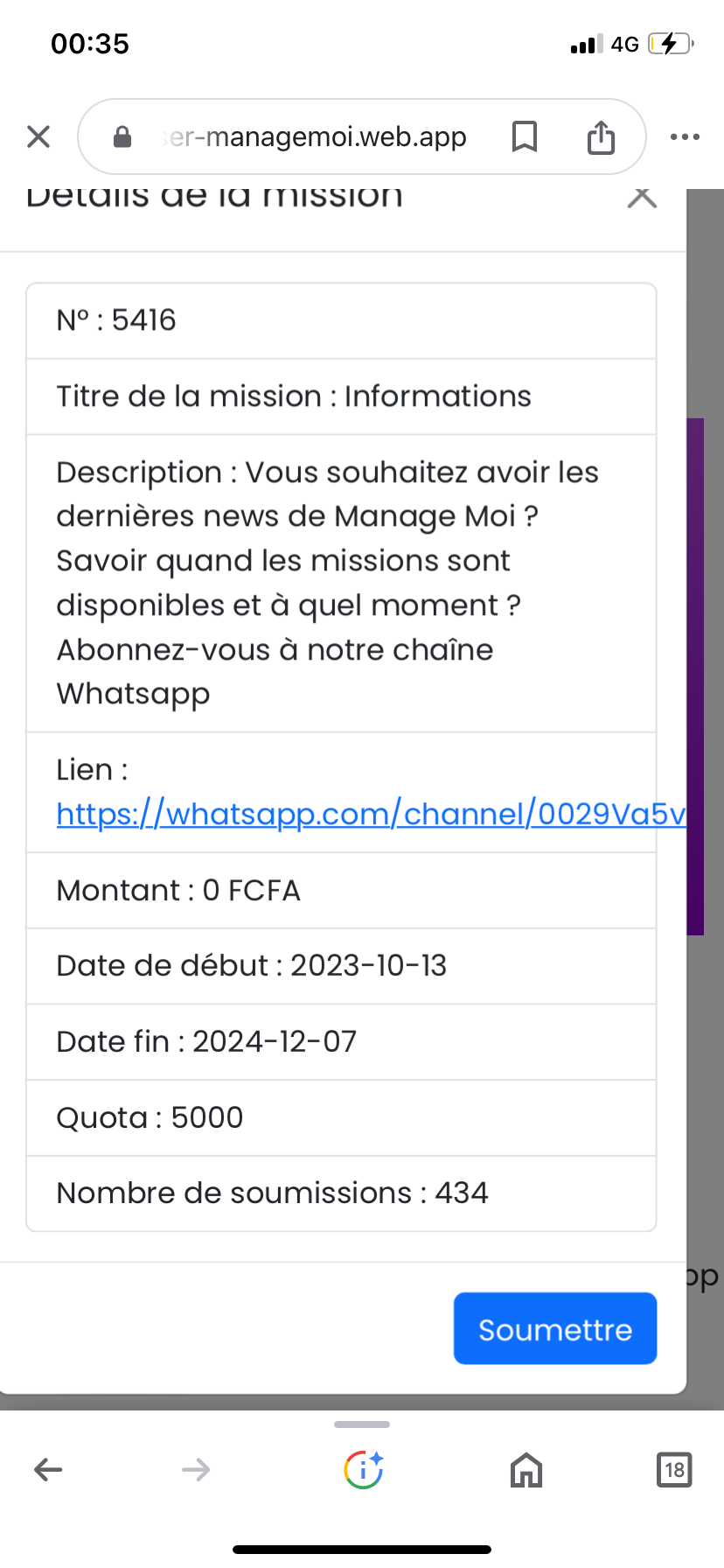Close the in-app browser with the X icon

pyautogui.click(x=38, y=136)
